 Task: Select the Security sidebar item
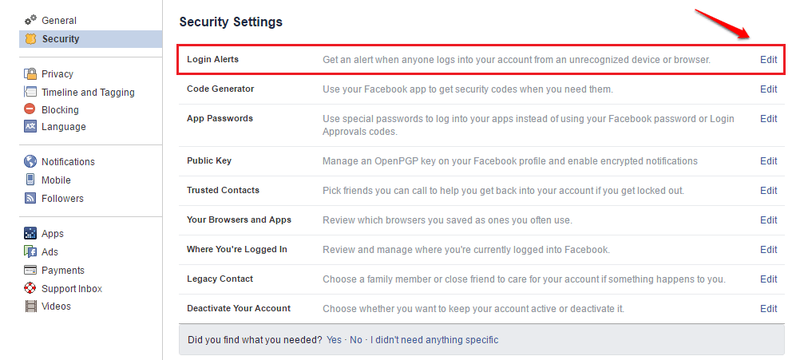click(x=90, y=39)
